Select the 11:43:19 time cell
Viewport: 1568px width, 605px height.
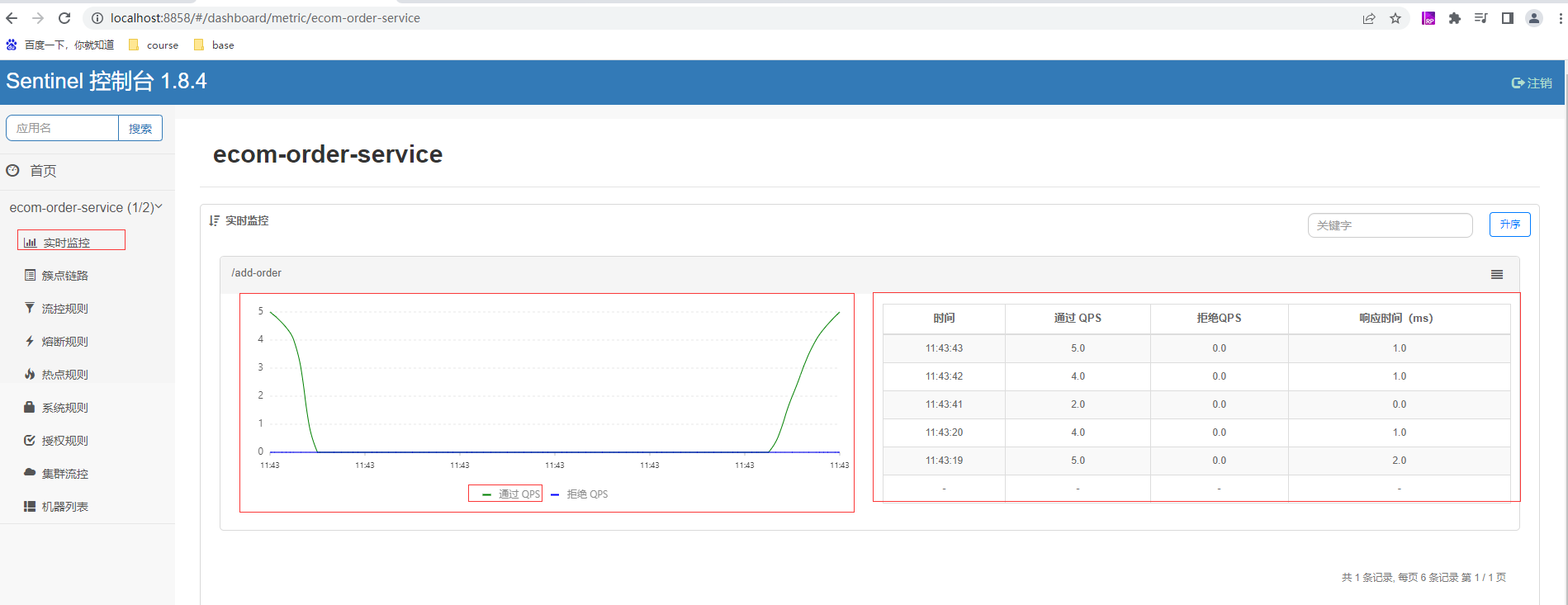tap(944, 461)
